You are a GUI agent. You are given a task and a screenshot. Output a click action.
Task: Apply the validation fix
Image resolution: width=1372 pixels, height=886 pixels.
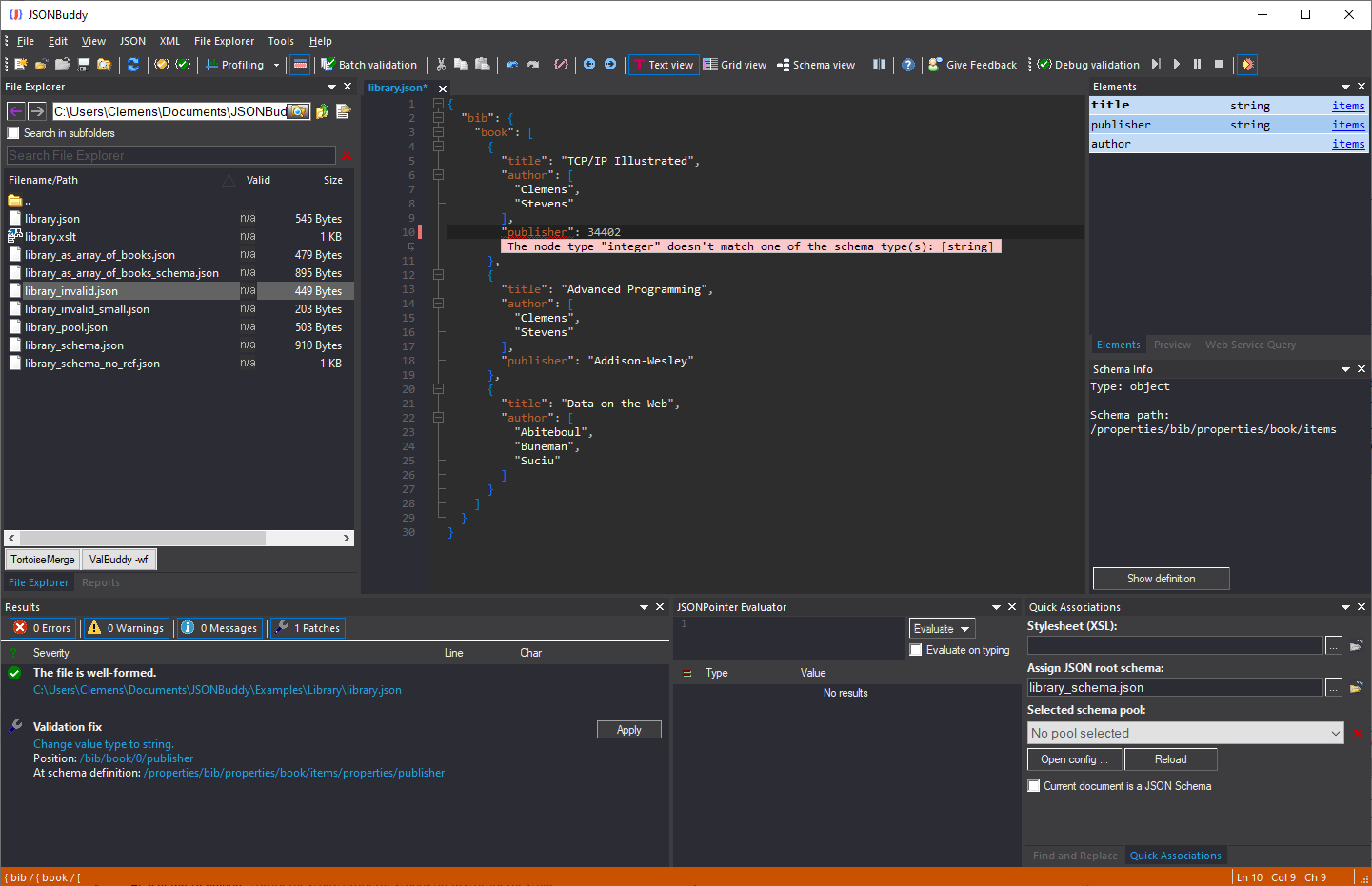[x=629, y=730]
